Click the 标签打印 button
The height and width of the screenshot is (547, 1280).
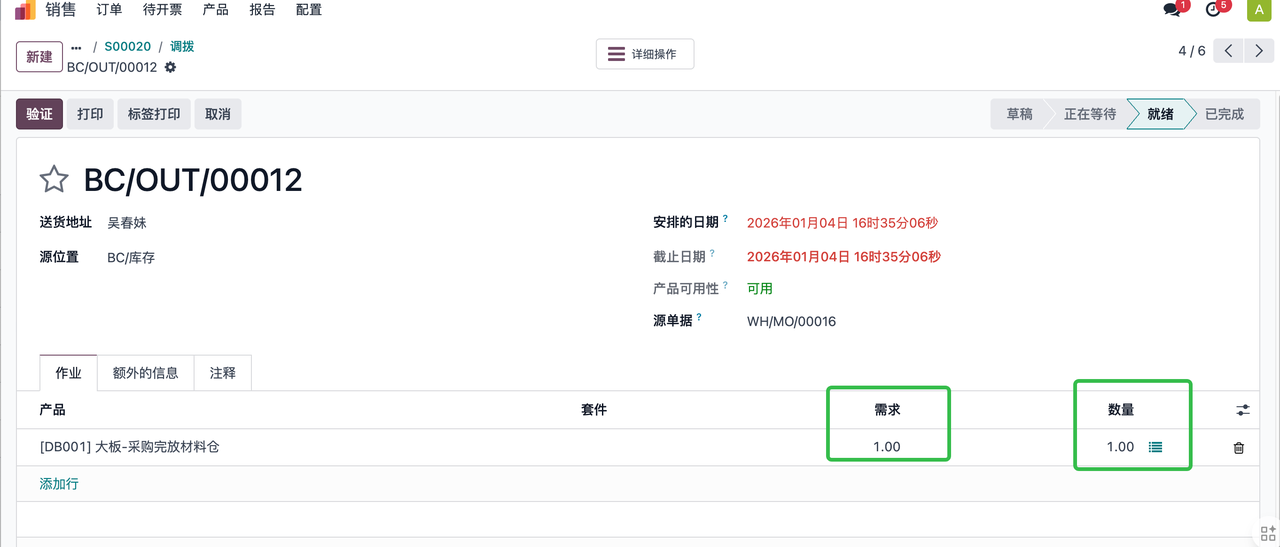(x=154, y=114)
